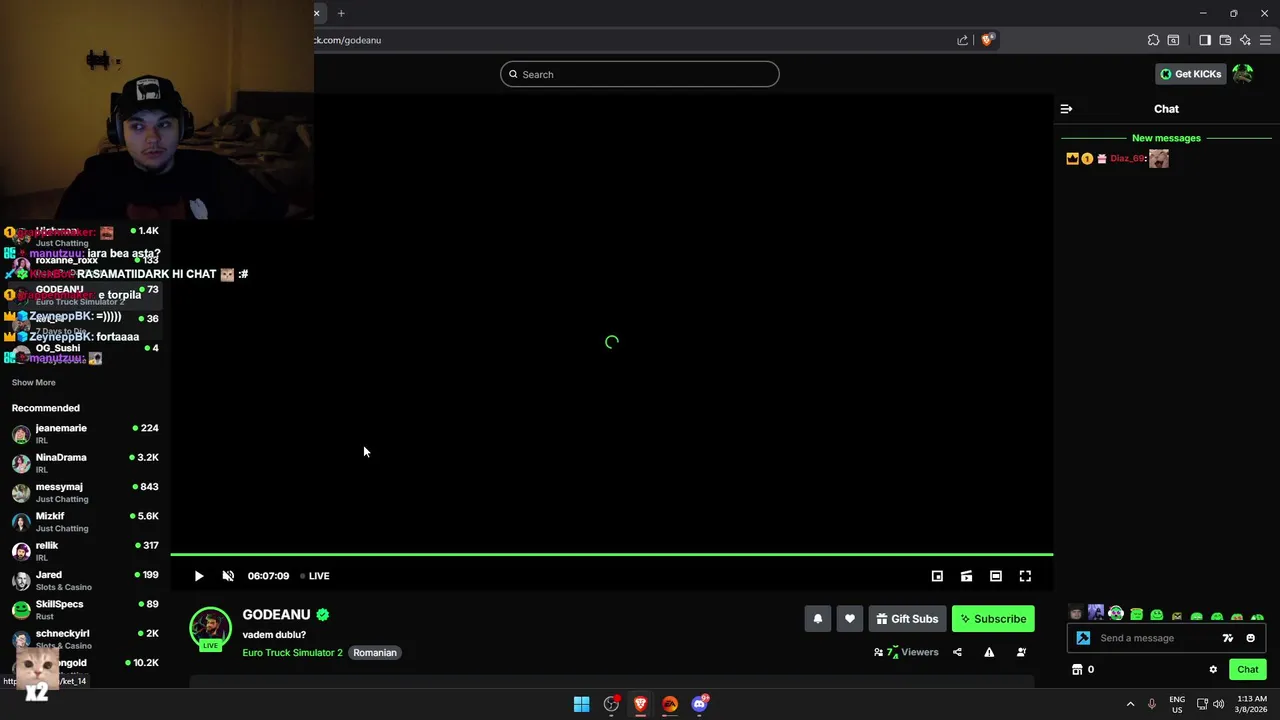Click the address bar URL
The height and width of the screenshot is (720, 1280).
coord(348,40)
